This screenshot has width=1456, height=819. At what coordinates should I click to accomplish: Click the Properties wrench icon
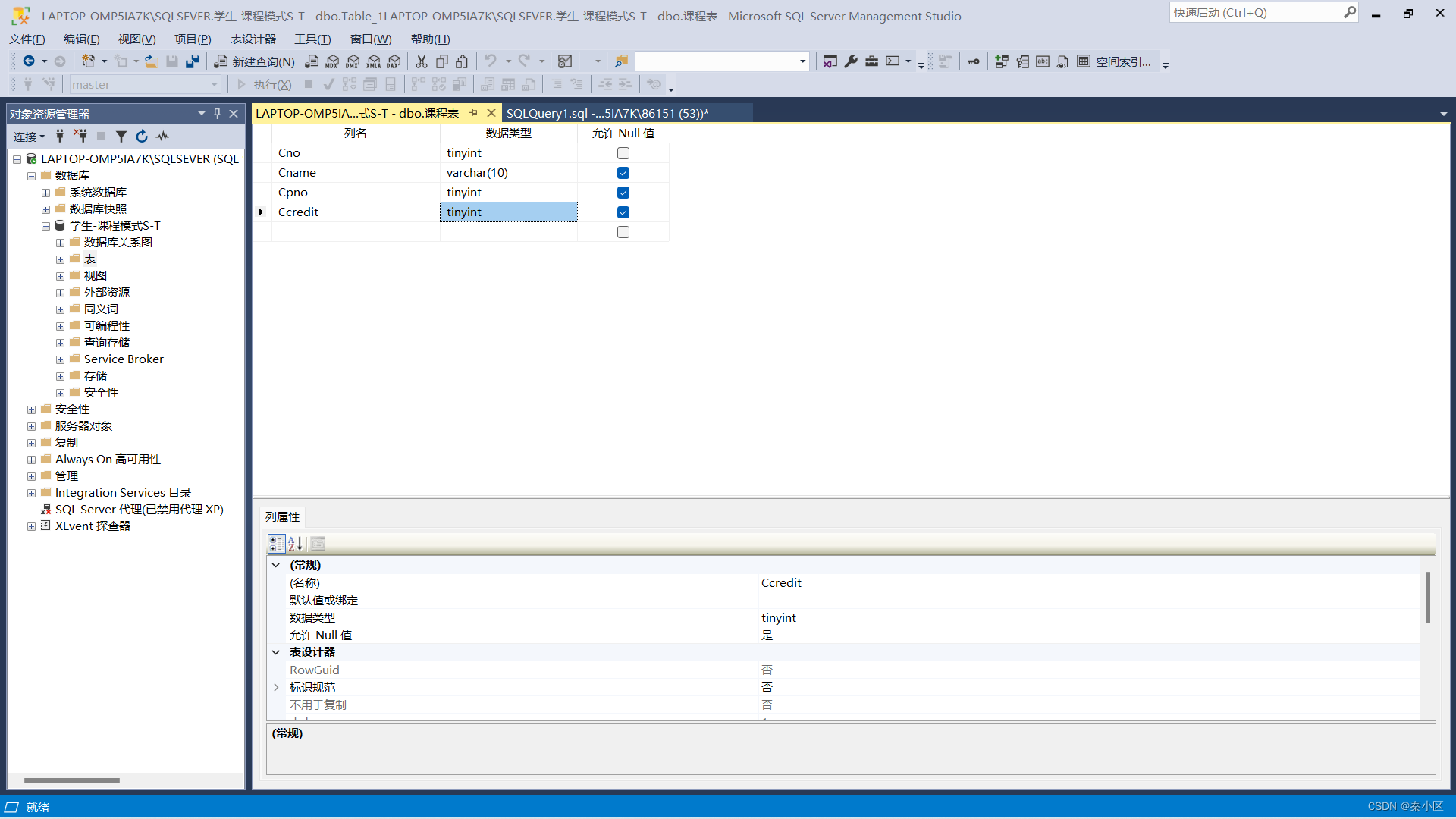pos(851,61)
